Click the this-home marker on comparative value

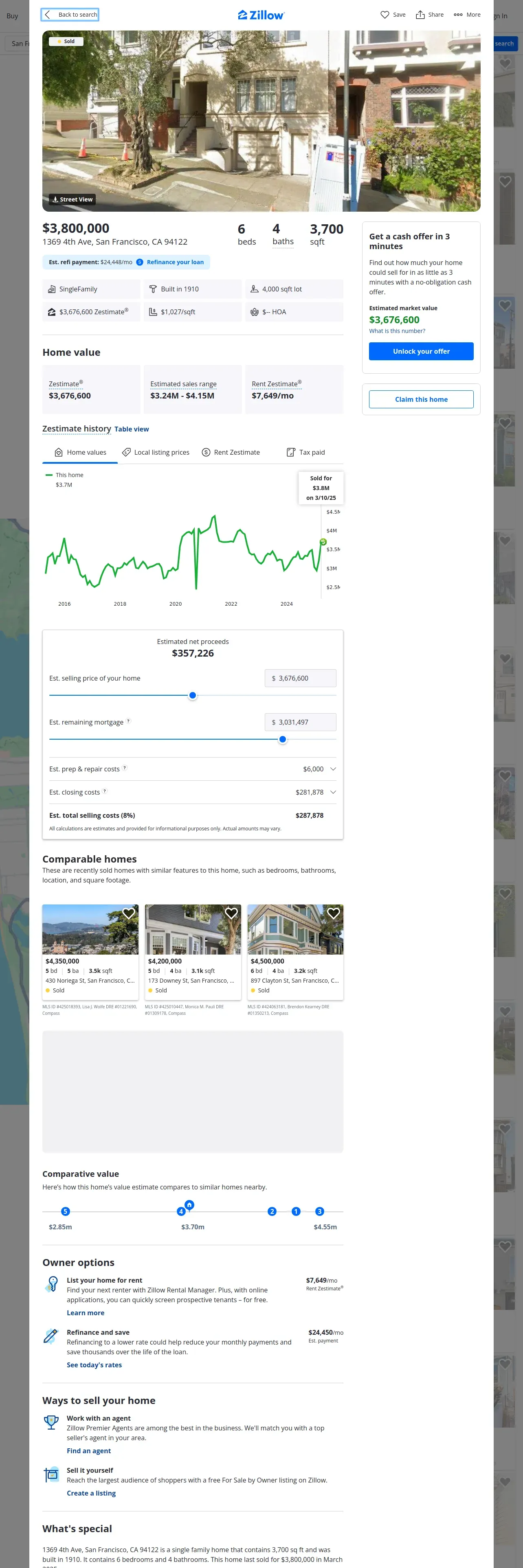[189, 1204]
